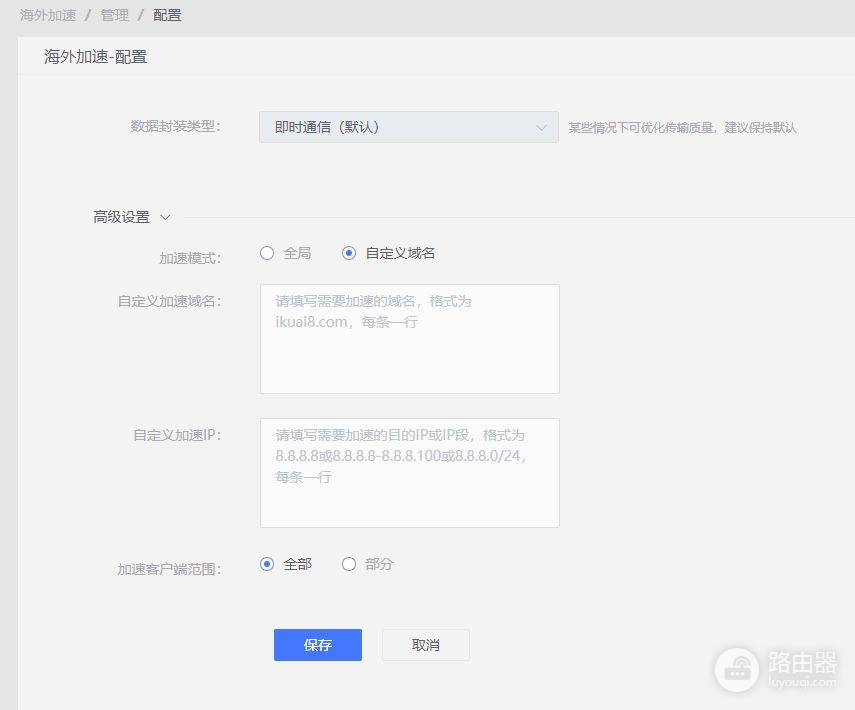This screenshot has width=855, height=710.
Task: Click the 加速模式 label
Action: (x=190, y=258)
